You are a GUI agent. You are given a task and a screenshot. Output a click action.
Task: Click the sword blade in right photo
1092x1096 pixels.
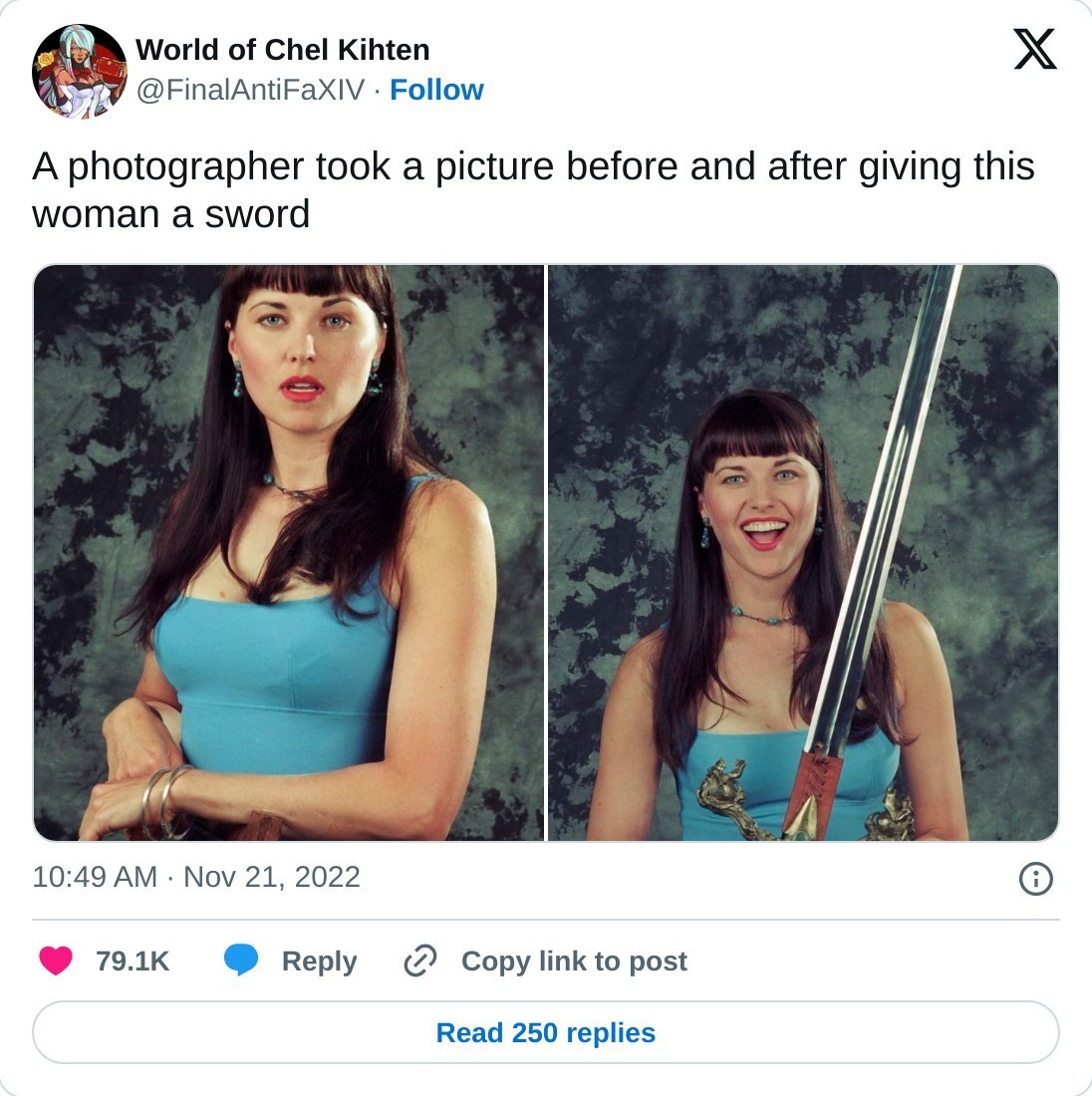(x=887, y=503)
